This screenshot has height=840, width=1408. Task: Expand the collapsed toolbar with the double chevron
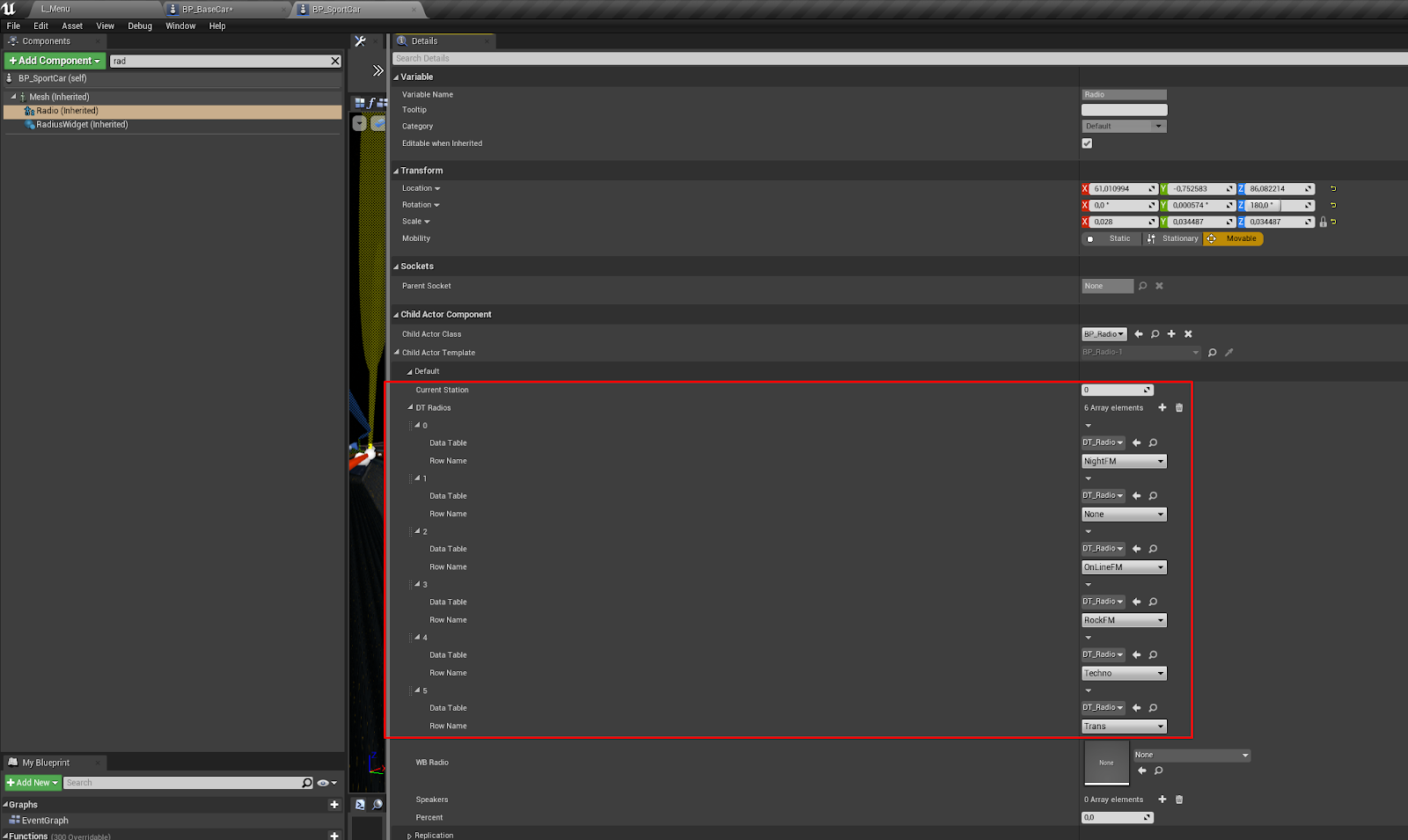click(378, 70)
